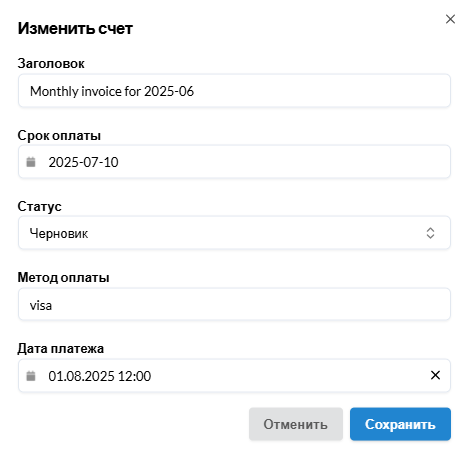Click the calendar icon in Дата платежа
The width and height of the screenshot is (468, 457).
(31, 376)
